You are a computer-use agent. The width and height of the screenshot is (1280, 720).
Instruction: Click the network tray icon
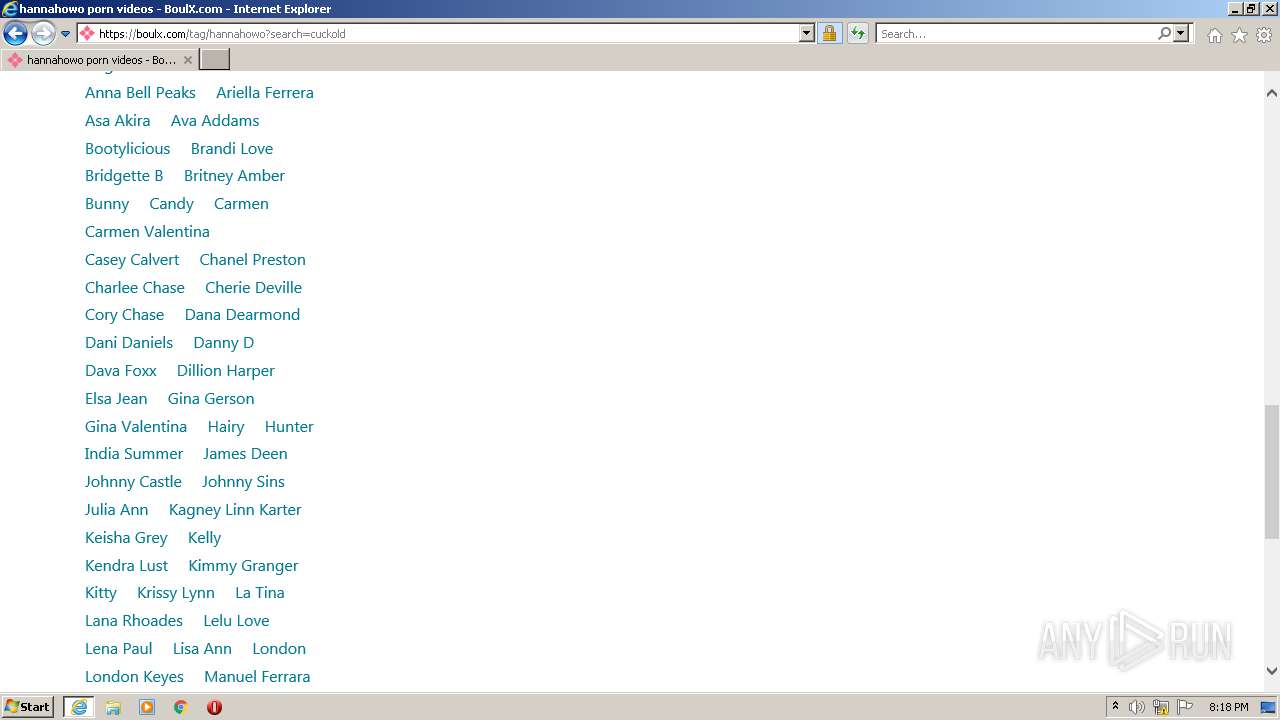coord(1161,707)
